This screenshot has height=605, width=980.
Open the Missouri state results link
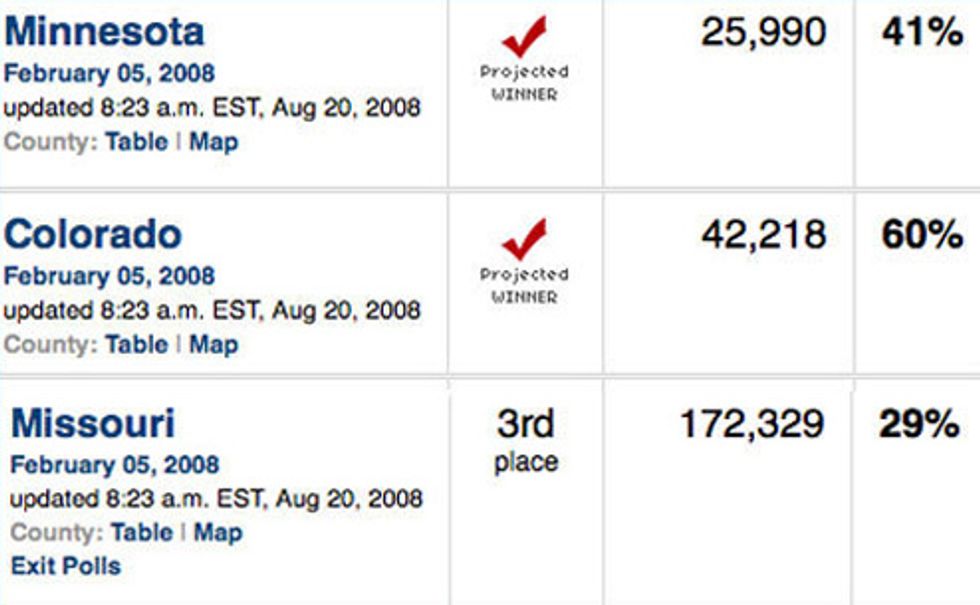(93, 423)
